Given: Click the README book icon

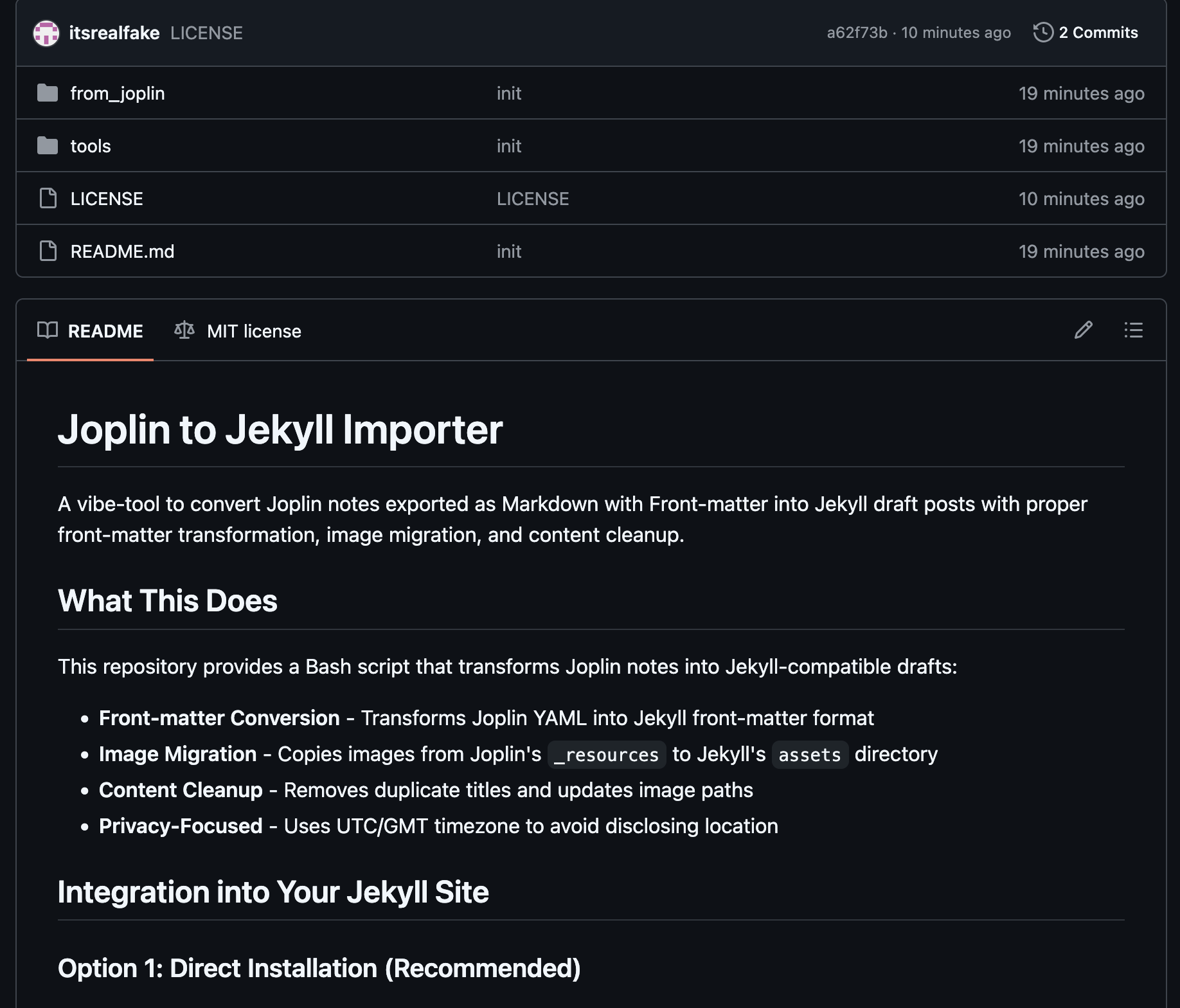Looking at the screenshot, I should pyautogui.click(x=48, y=330).
